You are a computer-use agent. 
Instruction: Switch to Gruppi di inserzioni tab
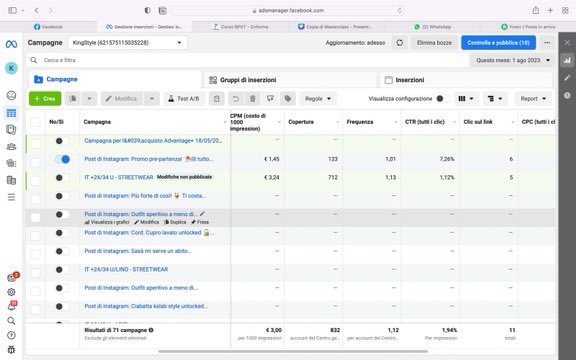(x=290, y=80)
